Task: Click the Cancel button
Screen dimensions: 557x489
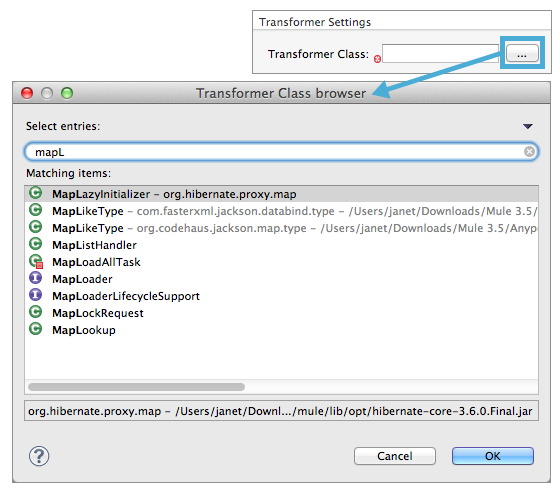Action: [395, 456]
